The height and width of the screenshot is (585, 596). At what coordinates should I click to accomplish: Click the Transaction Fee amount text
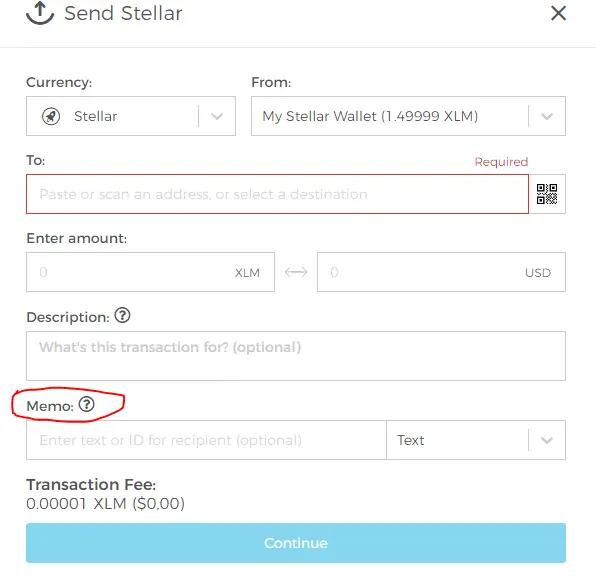point(105,504)
